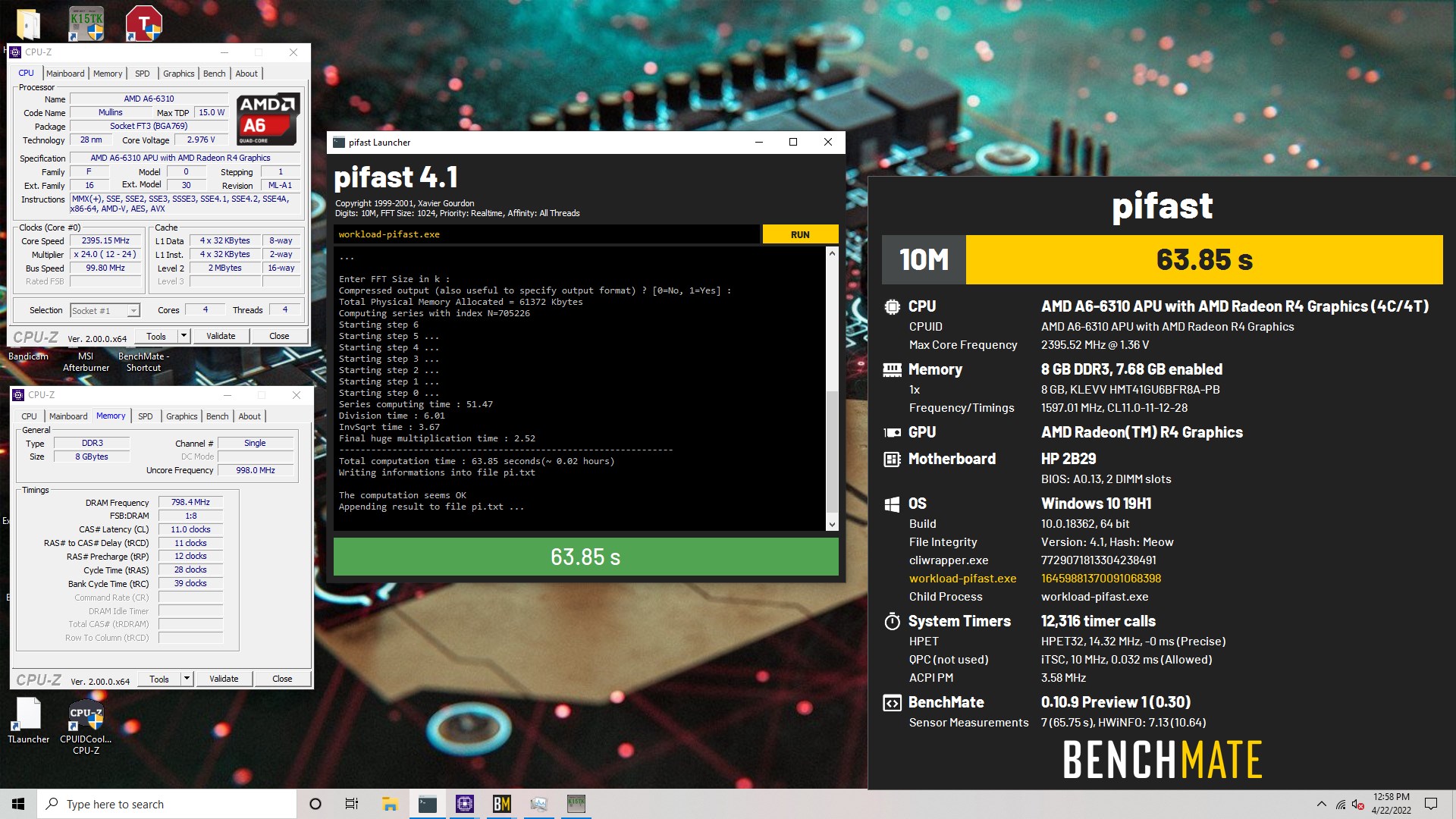The height and width of the screenshot is (819, 1456).
Task: Open the Socket #1 selection dropdown
Action: coord(105,310)
